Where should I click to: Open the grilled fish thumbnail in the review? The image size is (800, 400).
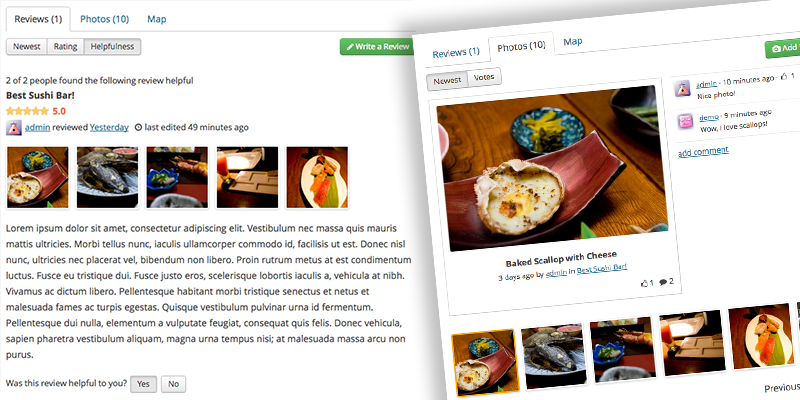108,178
